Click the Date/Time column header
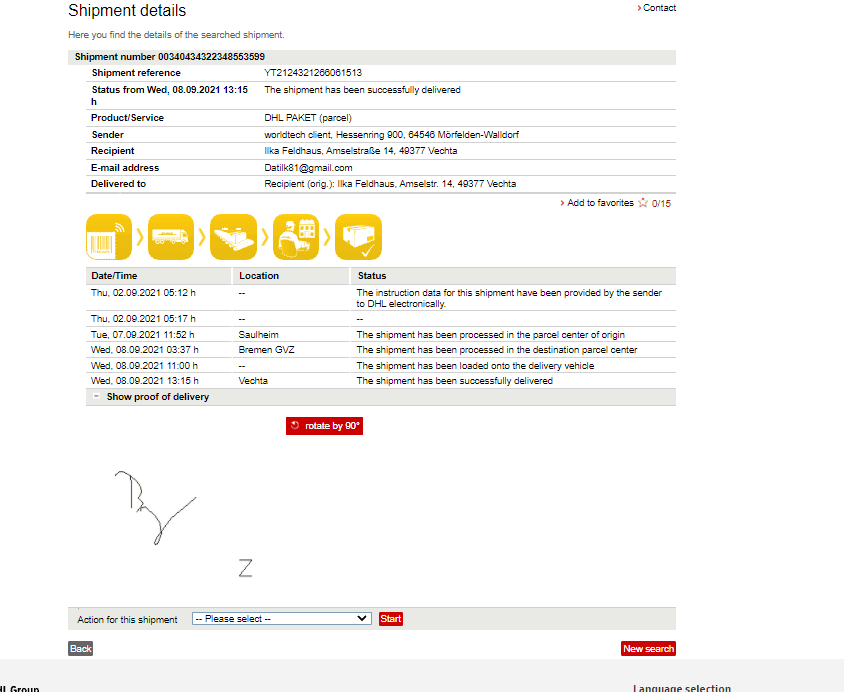844x692 pixels. coord(114,276)
